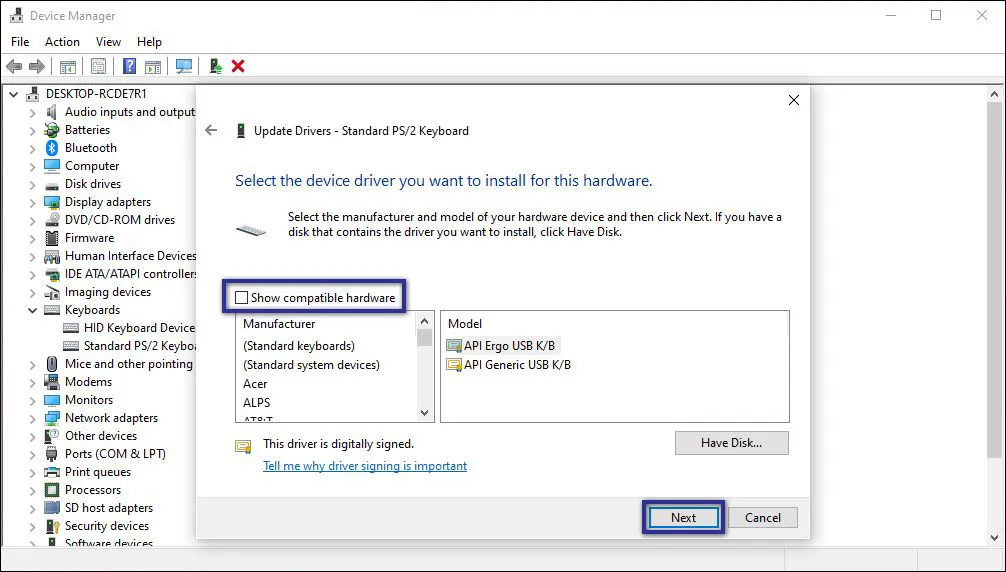Viewport: 1006px width, 572px height.
Task: Select Acer in Manufacturer list
Action: coord(255,383)
